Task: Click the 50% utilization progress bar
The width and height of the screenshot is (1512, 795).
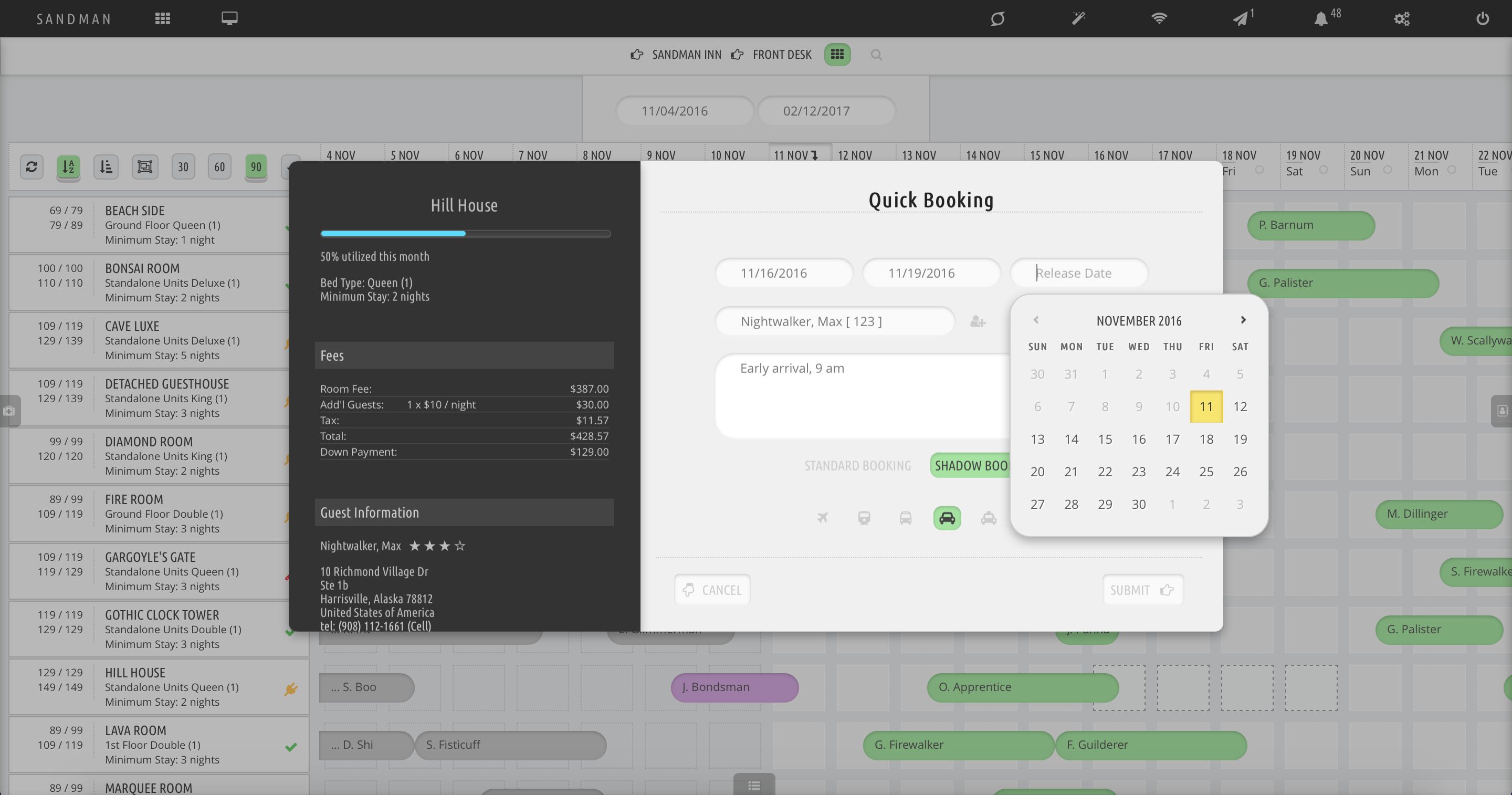Action: pyautogui.click(x=466, y=234)
